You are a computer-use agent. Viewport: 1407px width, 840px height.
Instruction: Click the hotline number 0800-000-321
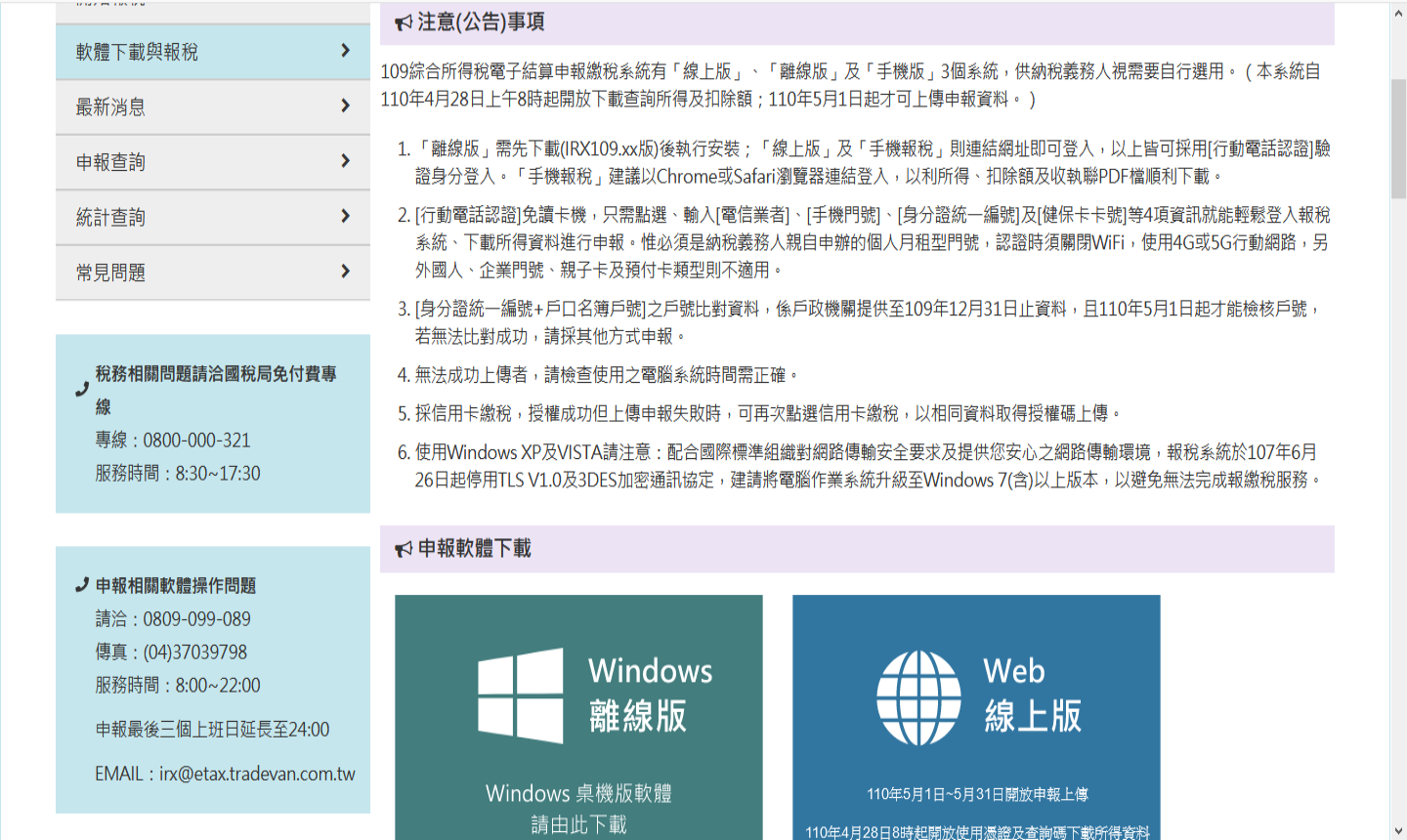pos(196,441)
